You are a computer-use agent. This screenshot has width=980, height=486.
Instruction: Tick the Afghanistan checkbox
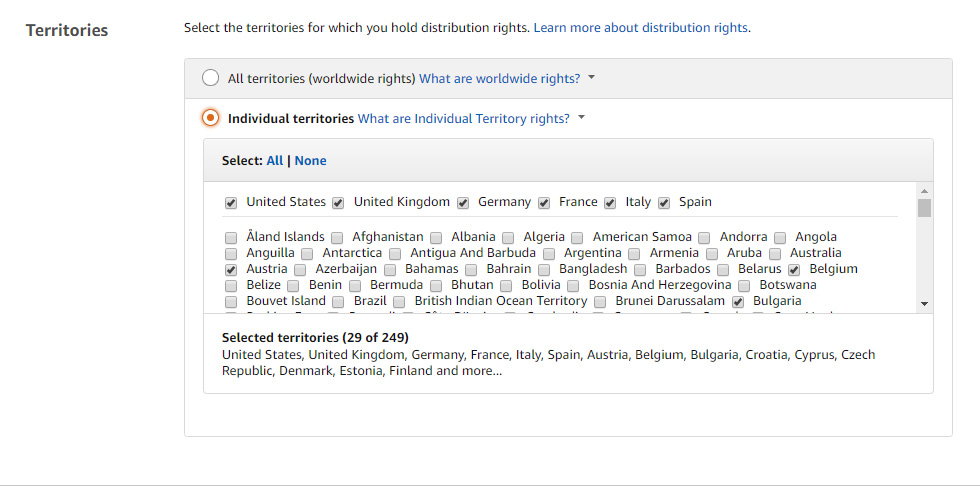pyautogui.click(x=337, y=238)
